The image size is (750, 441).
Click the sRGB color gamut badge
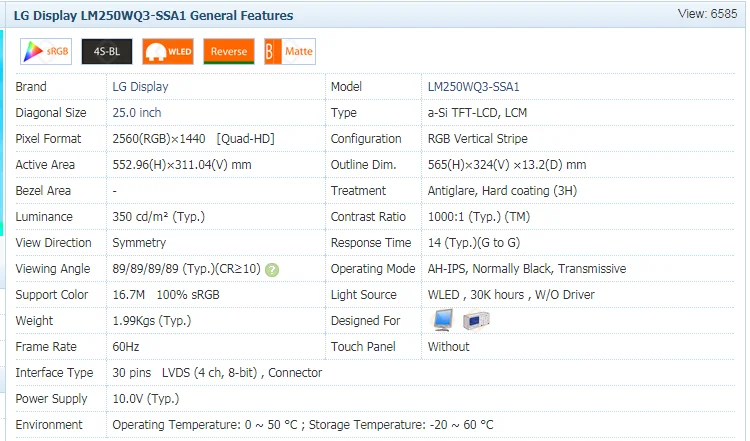coord(46,51)
